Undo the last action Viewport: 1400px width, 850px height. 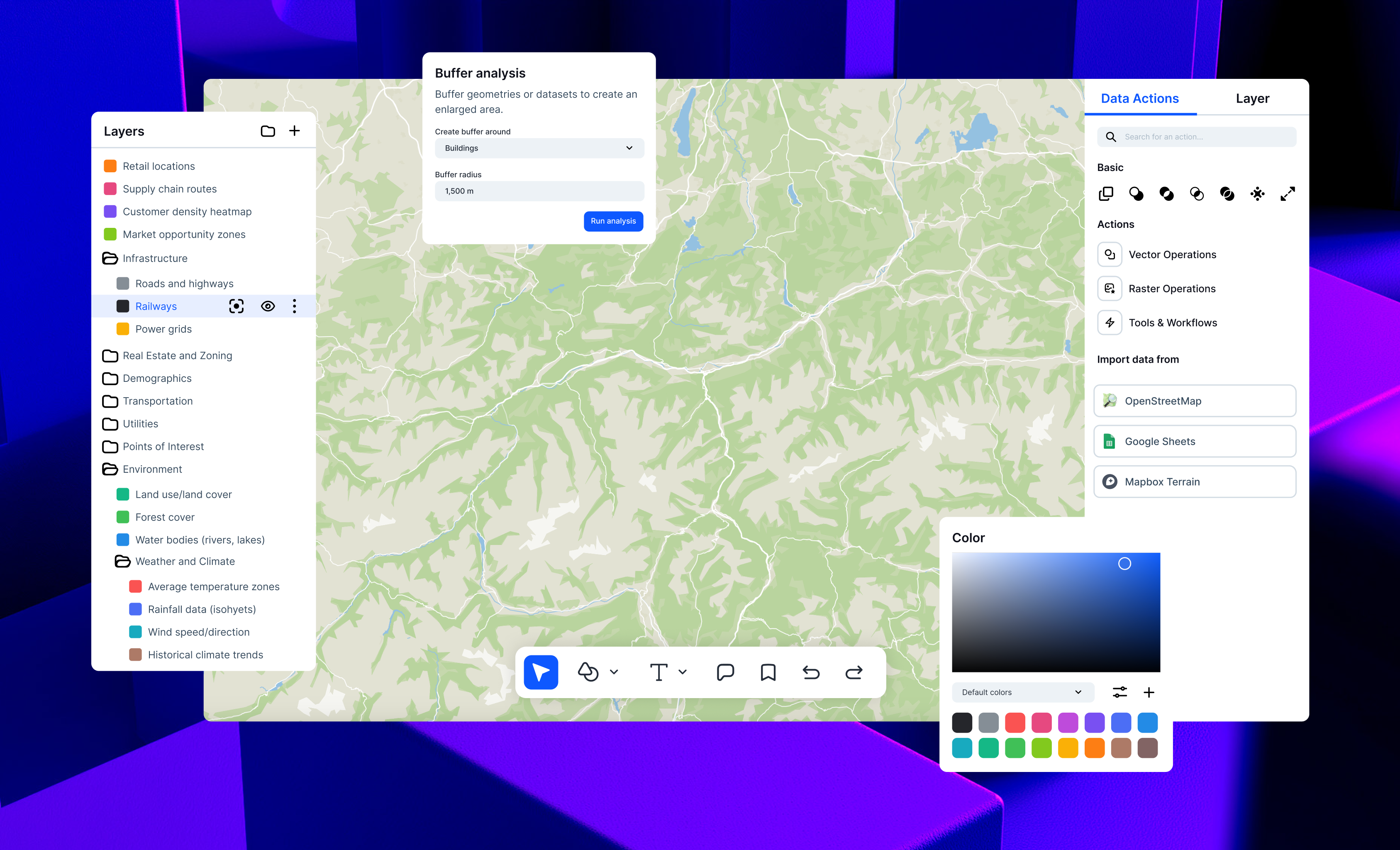tap(811, 672)
